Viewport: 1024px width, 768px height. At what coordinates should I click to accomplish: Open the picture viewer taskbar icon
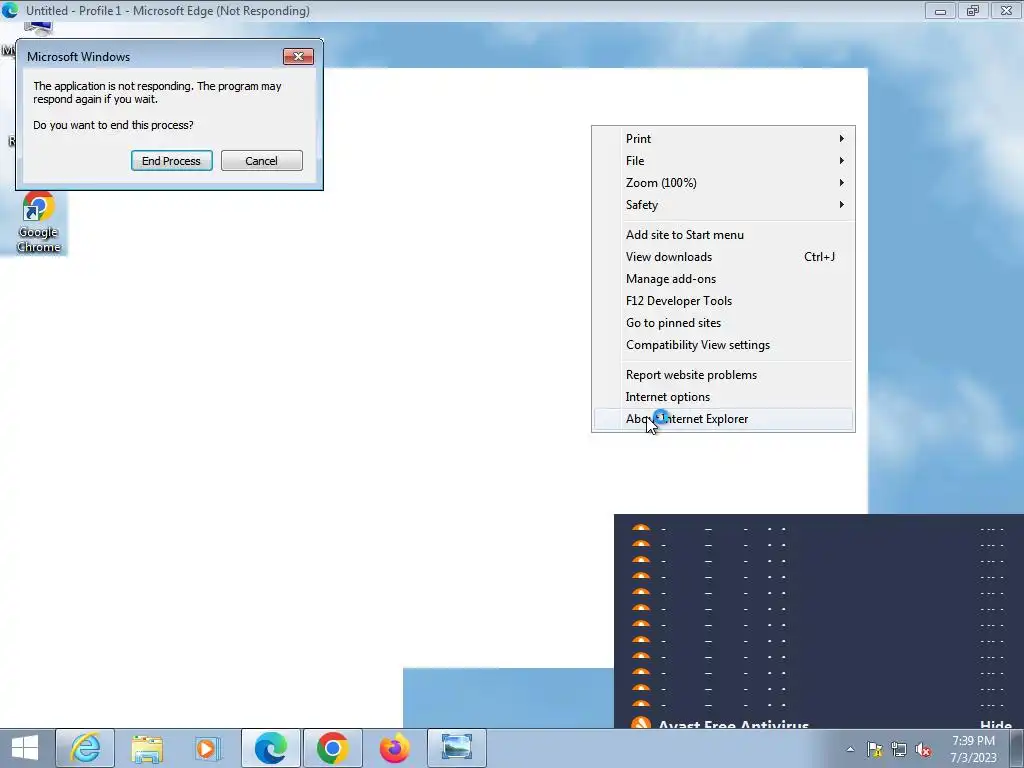coord(456,748)
